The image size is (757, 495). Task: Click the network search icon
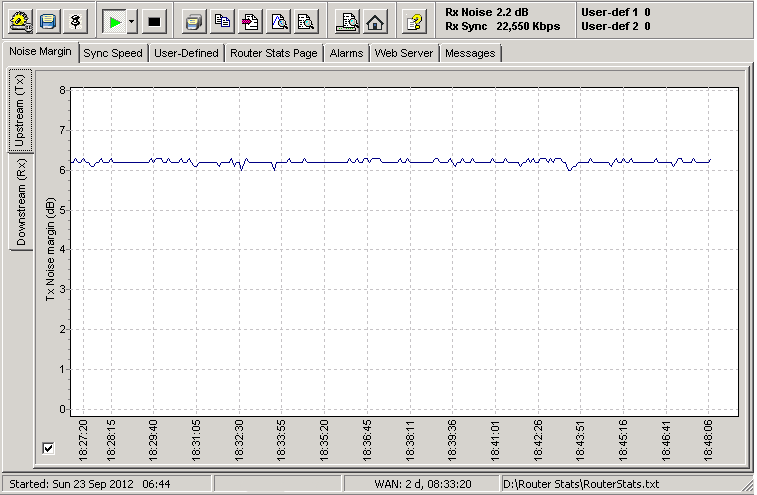pyautogui.click(x=347, y=20)
